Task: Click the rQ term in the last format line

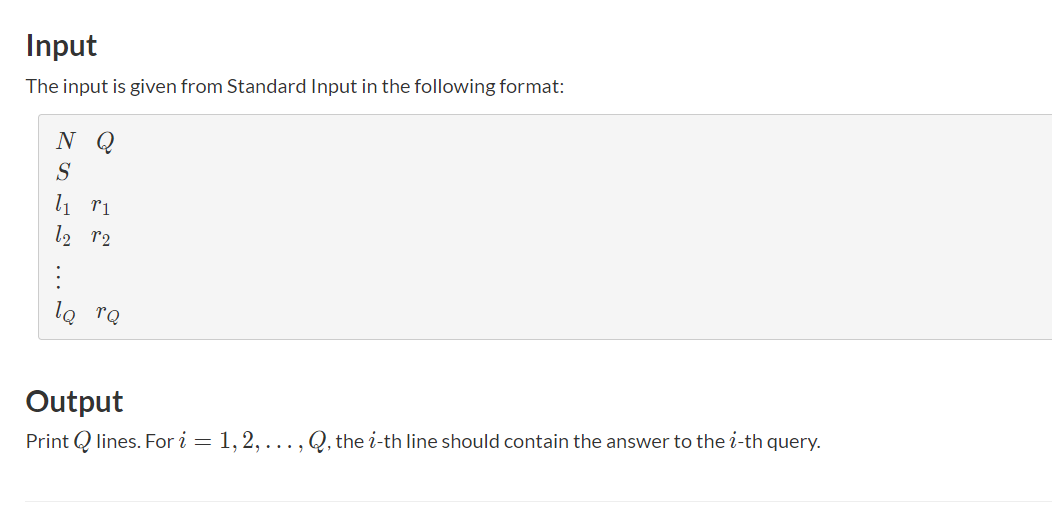Action: [108, 313]
